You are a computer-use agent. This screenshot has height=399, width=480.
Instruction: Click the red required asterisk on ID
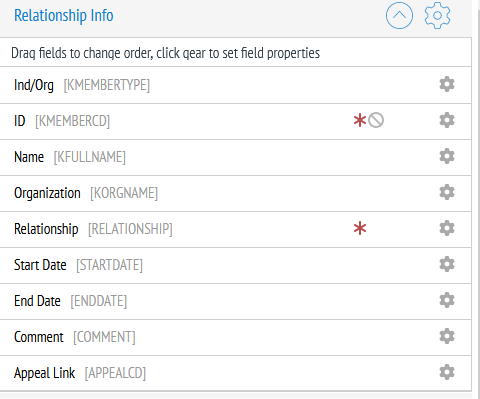pyautogui.click(x=360, y=120)
